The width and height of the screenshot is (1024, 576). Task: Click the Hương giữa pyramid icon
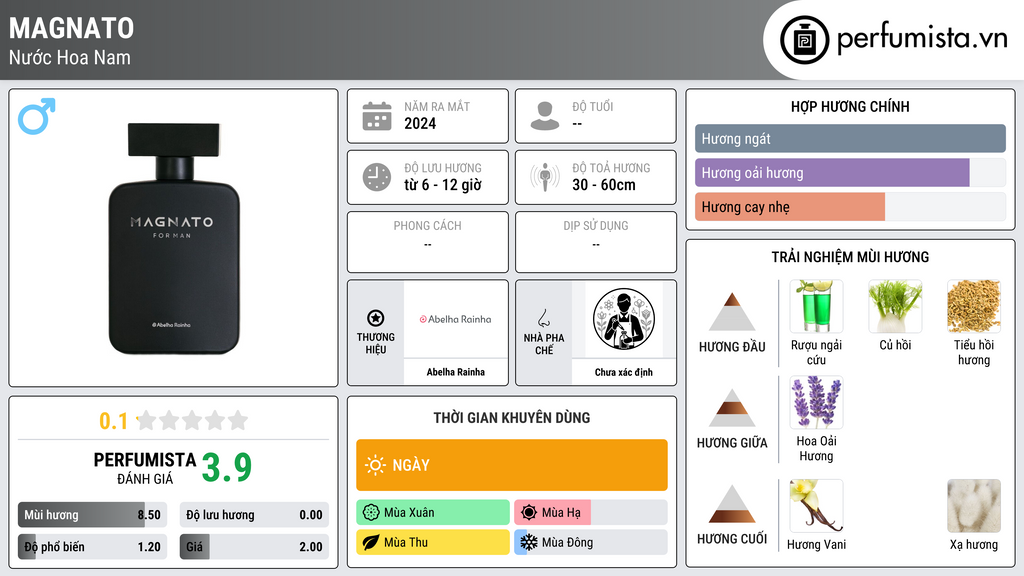pos(732,408)
